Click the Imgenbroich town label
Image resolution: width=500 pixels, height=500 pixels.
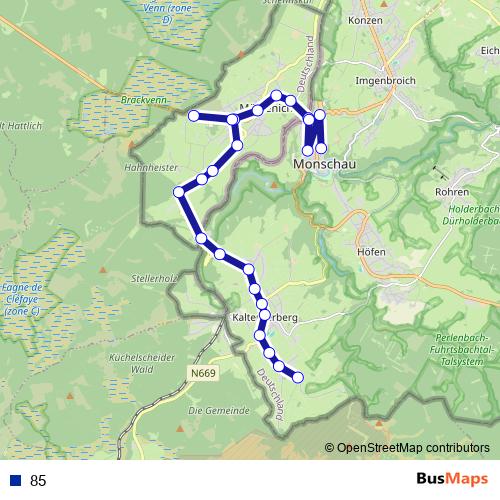[385, 81]
